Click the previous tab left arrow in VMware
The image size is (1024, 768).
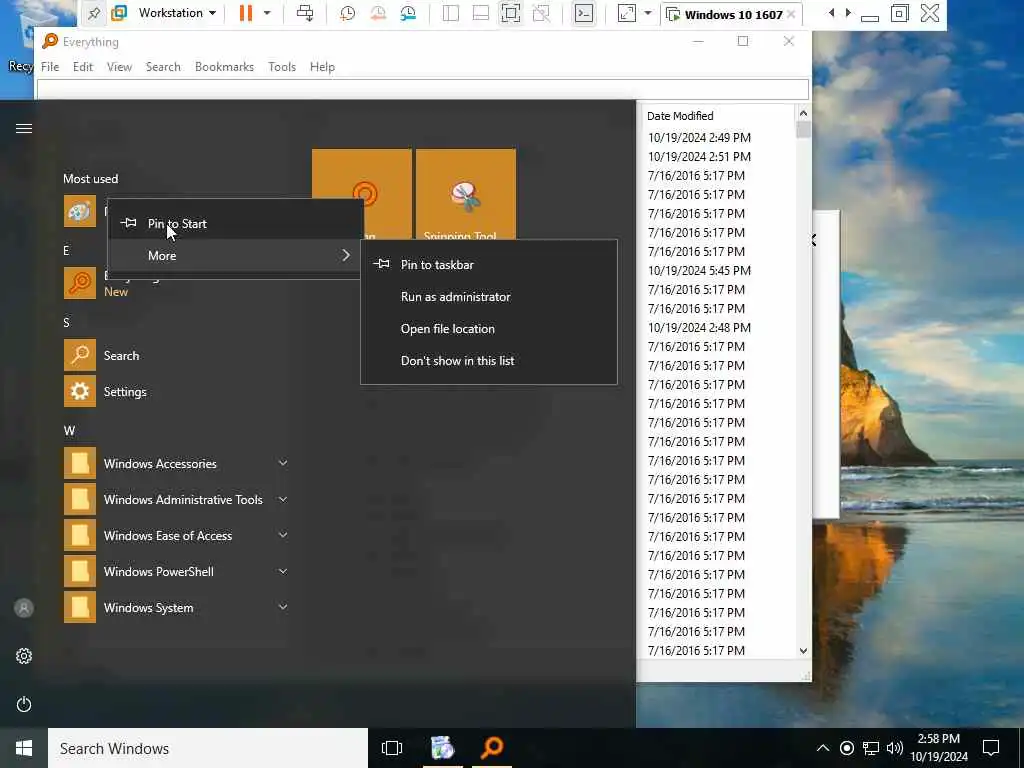pos(831,13)
